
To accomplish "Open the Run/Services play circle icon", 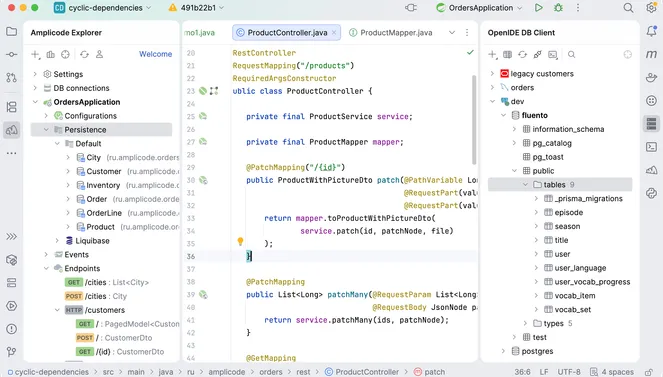I will pyautogui.click(x=11, y=306).
